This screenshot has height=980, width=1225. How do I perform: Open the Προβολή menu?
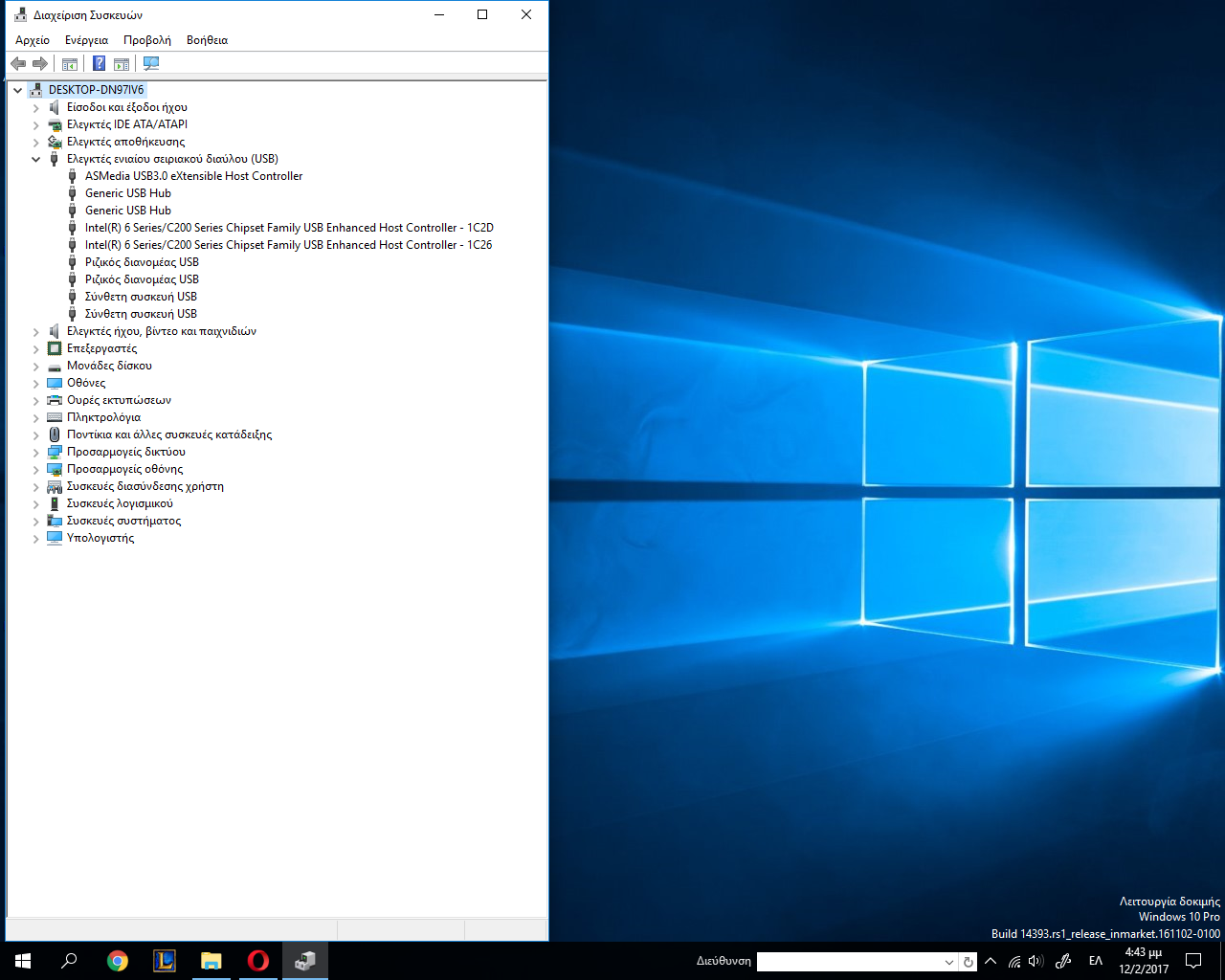tap(147, 40)
